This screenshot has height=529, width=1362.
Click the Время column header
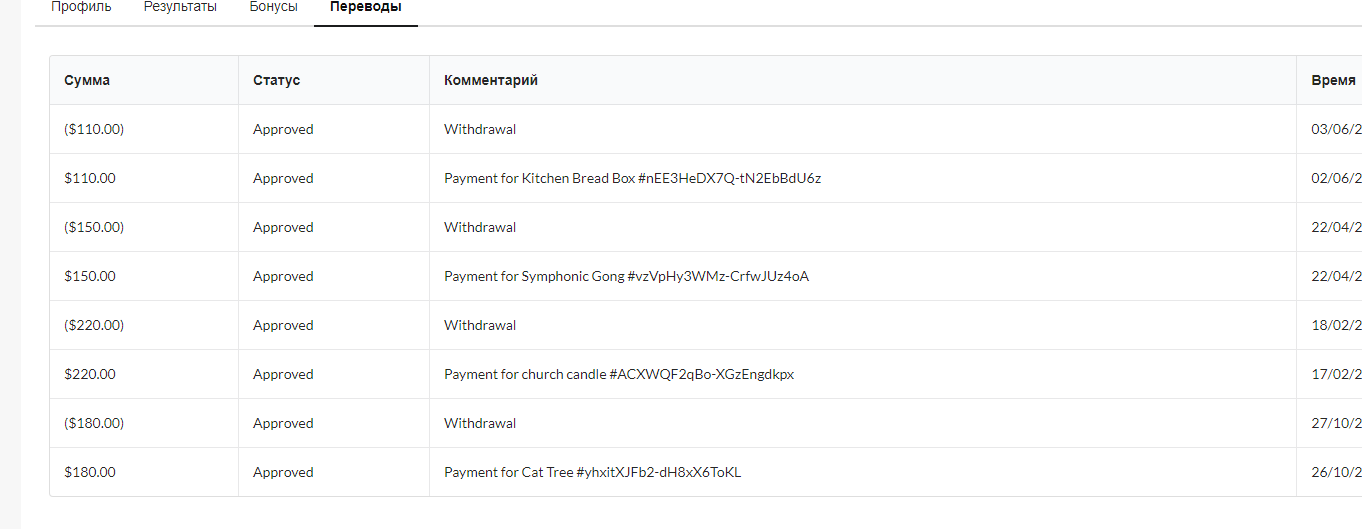pos(1333,80)
